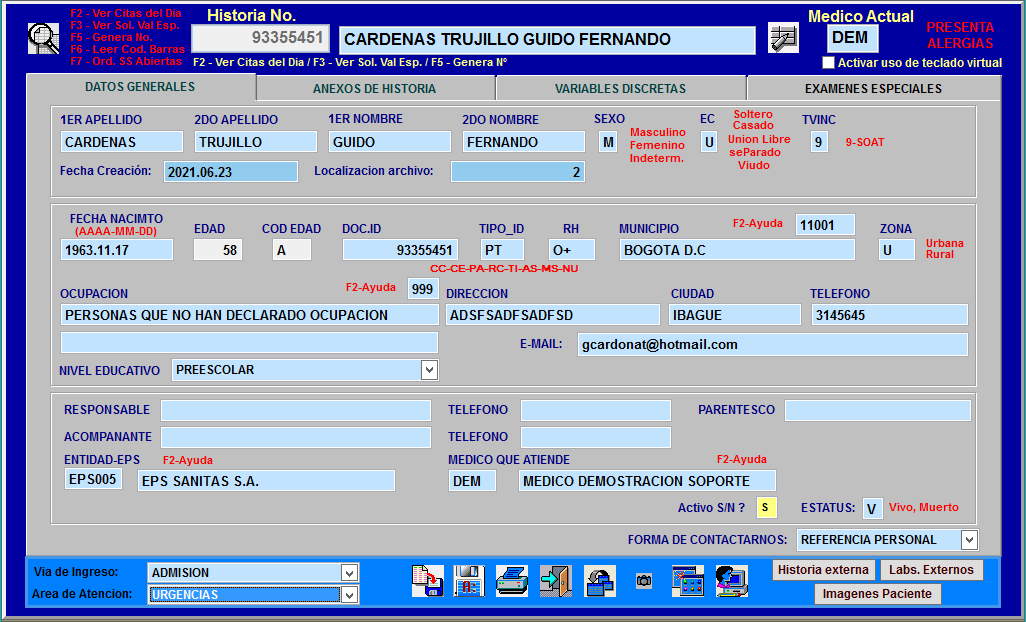This screenshot has width=1026, height=622.
Task: Open the FORMA DE CONTACTARNOS dropdown
Action: click(x=970, y=540)
